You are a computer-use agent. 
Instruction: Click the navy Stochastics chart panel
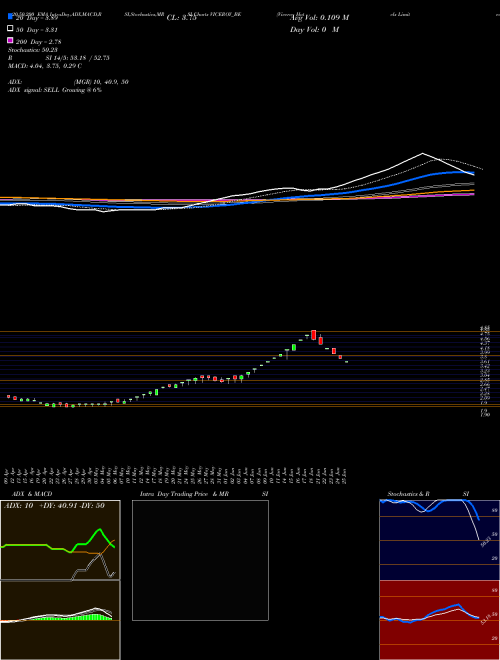(439, 540)
